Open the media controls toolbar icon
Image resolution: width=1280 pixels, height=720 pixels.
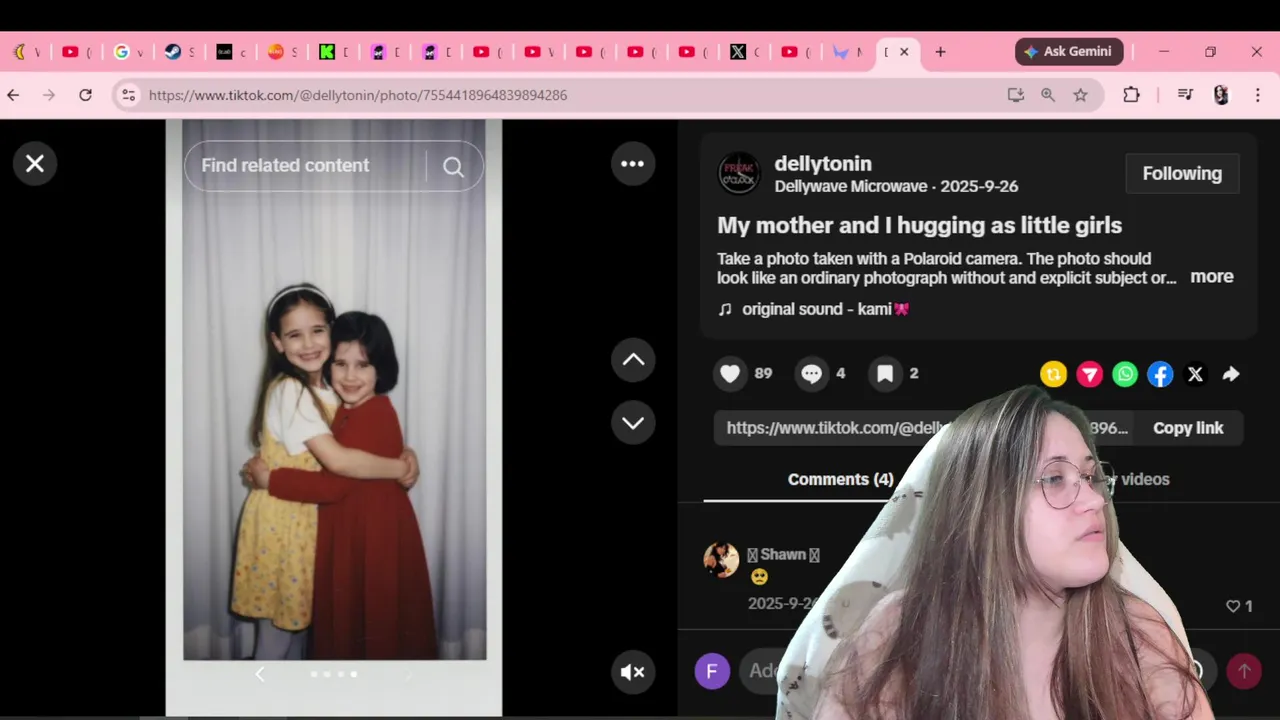pos(1185,95)
